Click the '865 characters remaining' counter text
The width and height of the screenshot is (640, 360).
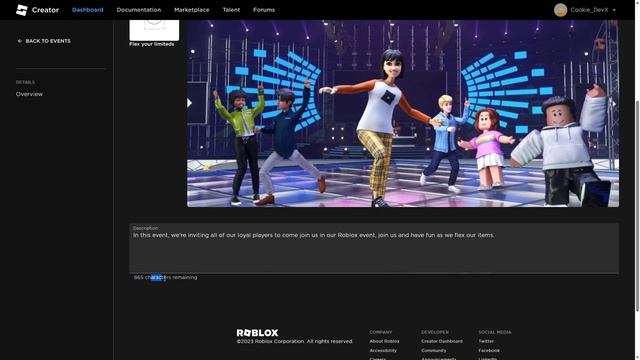tap(165, 278)
